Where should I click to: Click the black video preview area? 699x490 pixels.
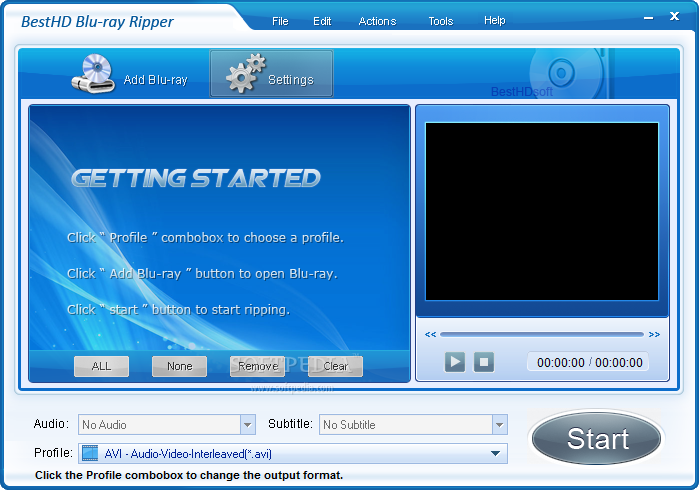[x=542, y=211]
